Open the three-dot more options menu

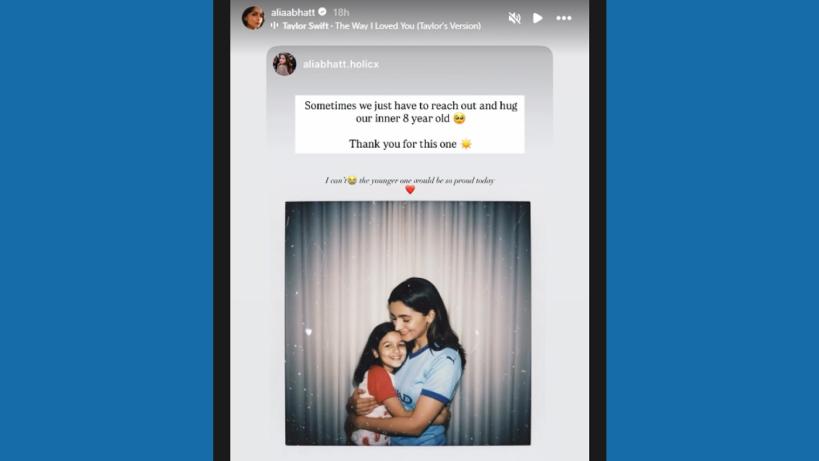tap(564, 18)
